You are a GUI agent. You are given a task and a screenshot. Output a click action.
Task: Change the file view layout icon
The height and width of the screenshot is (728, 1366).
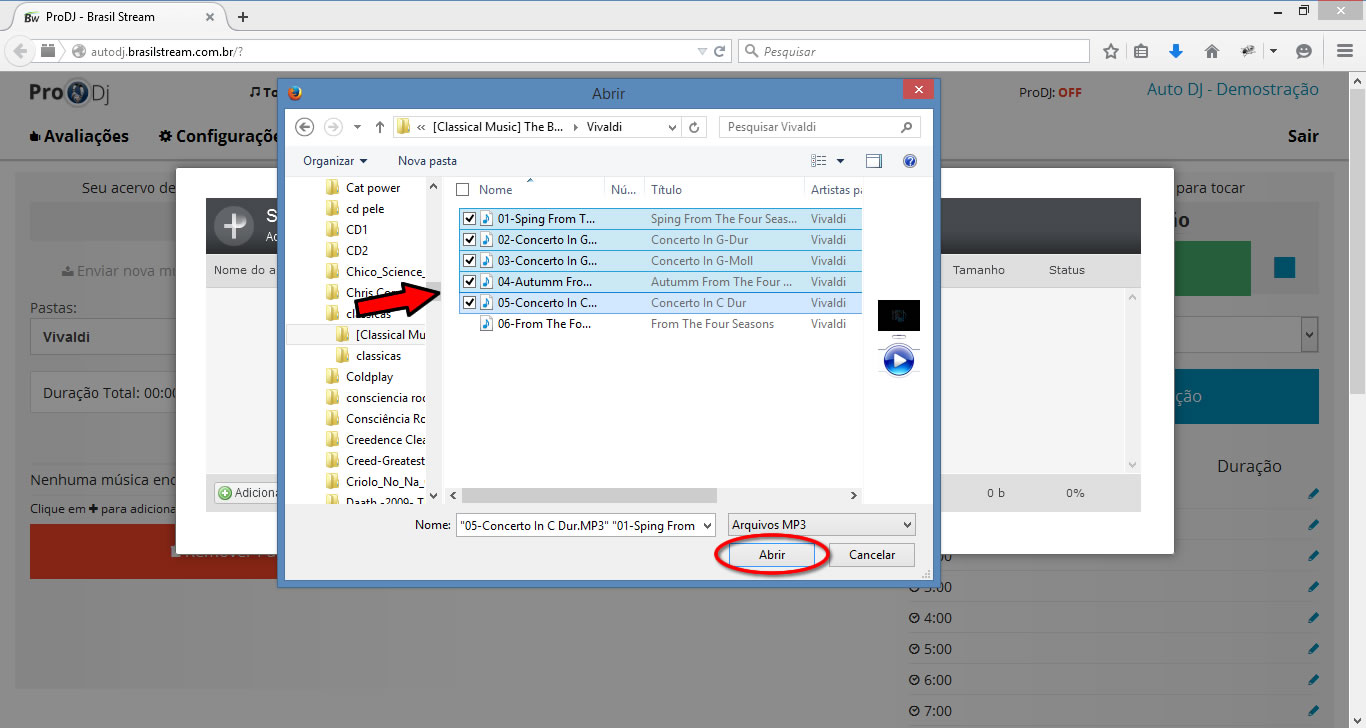click(819, 161)
